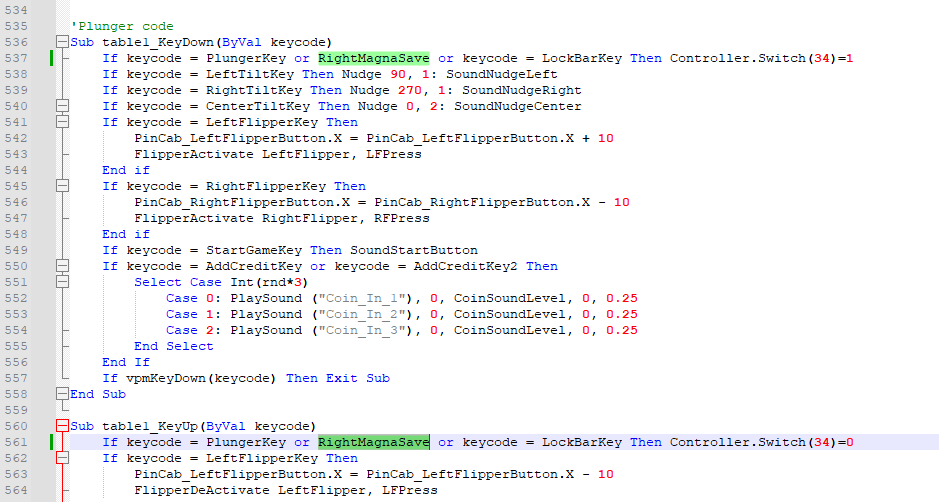
Task: Select line number 561 in the margin
Action: (x=16, y=442)
